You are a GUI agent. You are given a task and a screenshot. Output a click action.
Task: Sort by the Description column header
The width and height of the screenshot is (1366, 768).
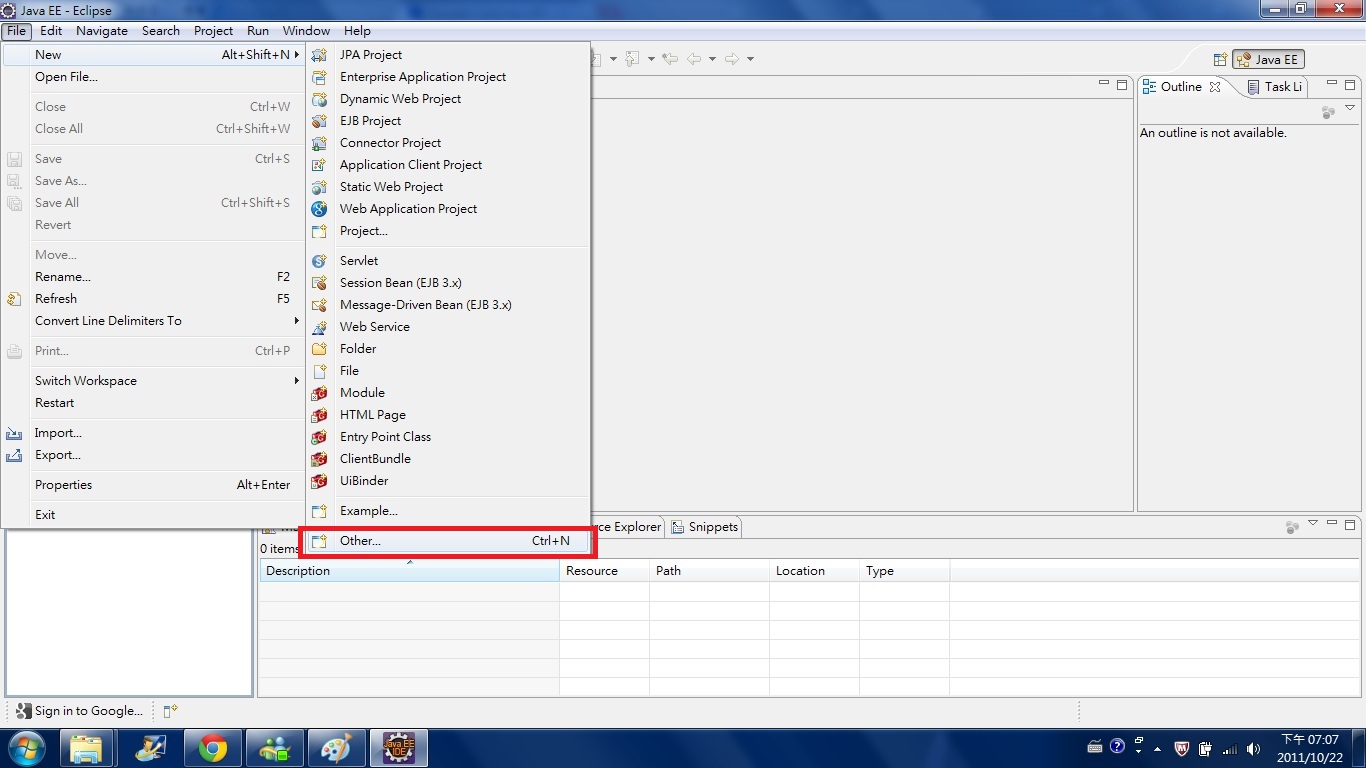(410, 571)
